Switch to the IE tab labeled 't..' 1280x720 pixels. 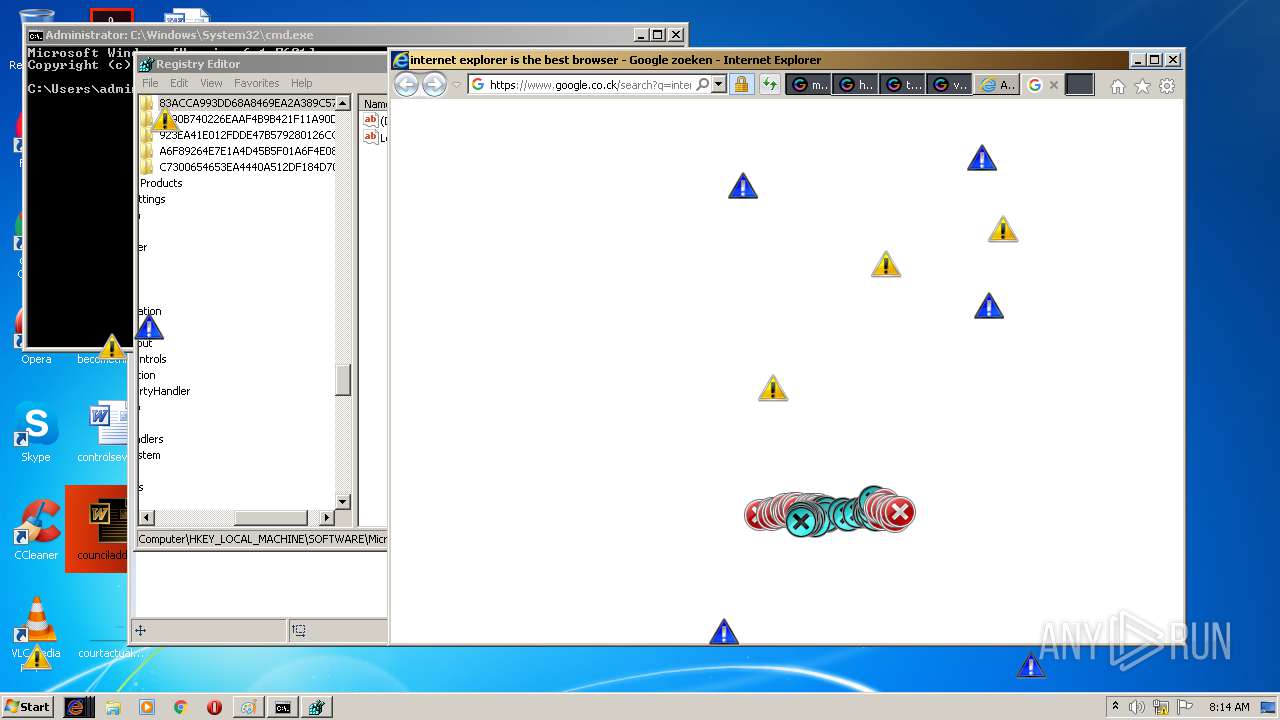point(902,85)
